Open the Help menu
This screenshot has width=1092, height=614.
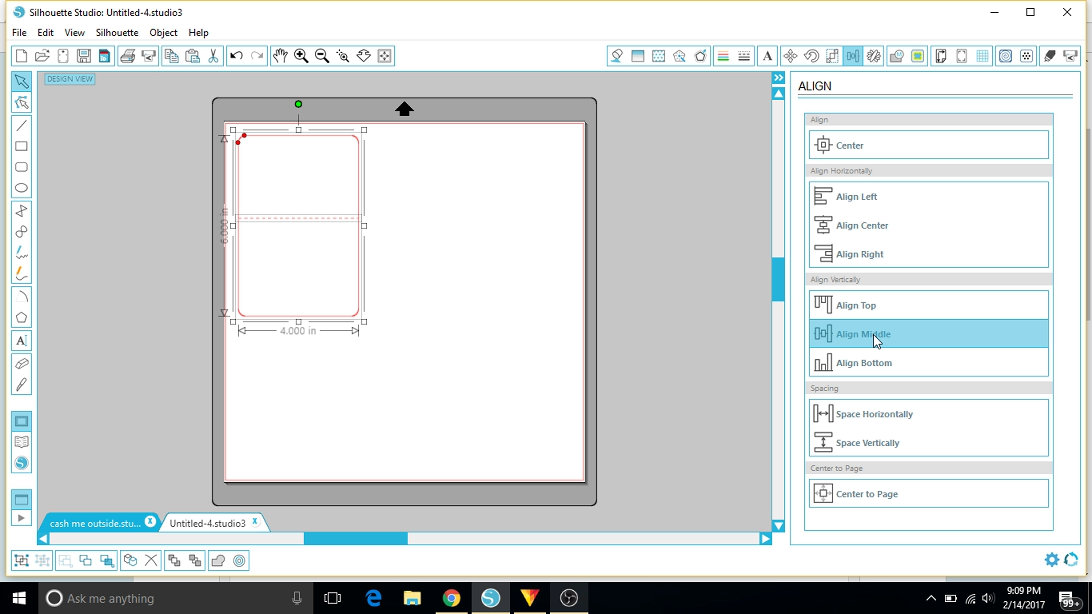pyautogui.click(x=198, y=33)
